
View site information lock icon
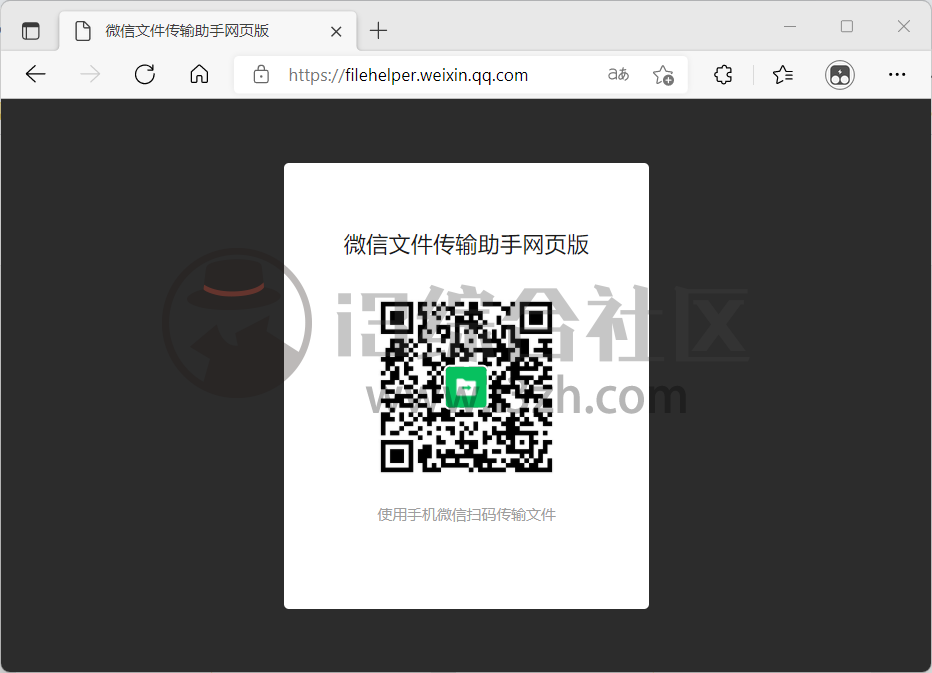(x=261, y=74)
